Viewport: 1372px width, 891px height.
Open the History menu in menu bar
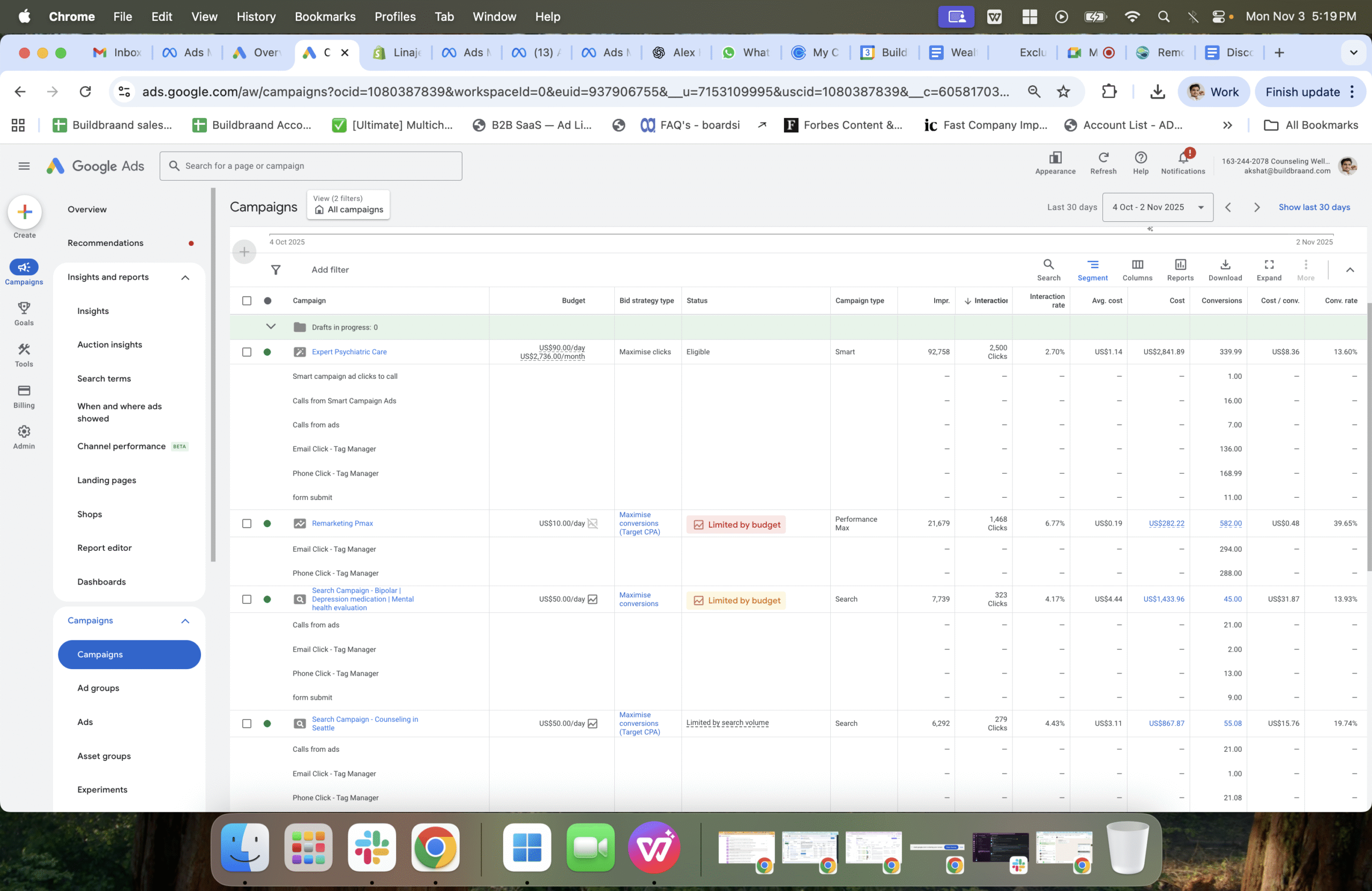tap(256, 17)
